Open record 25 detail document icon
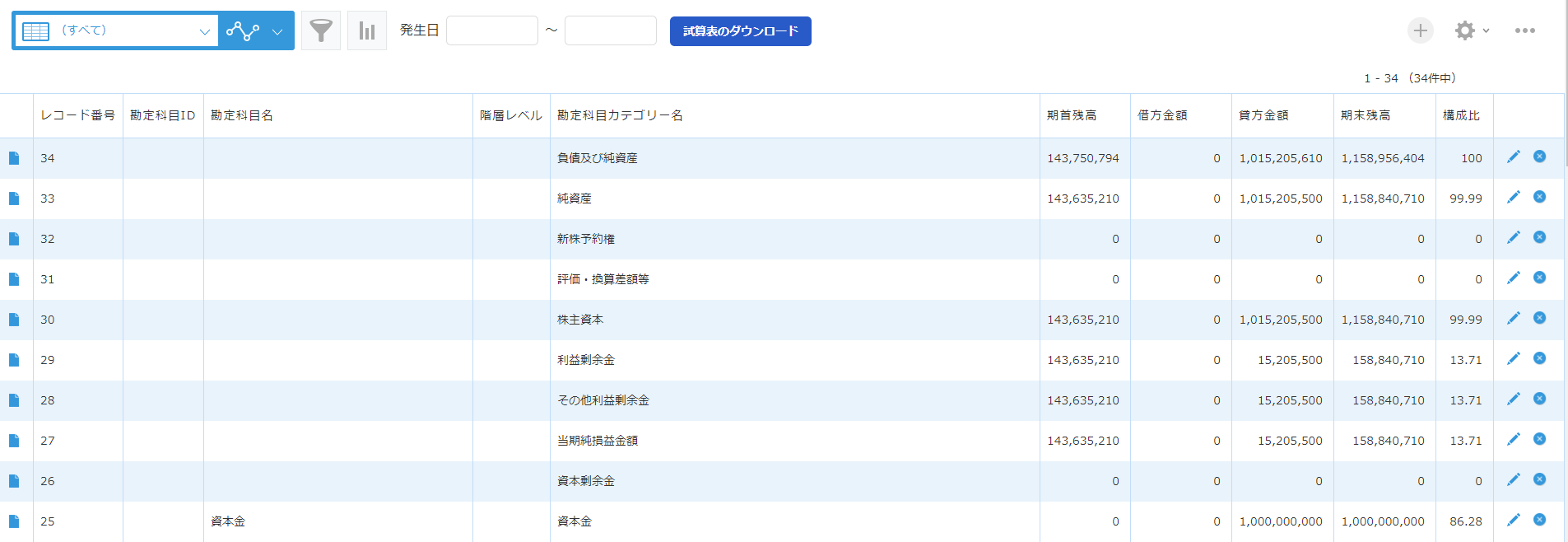 click(14, 521)
